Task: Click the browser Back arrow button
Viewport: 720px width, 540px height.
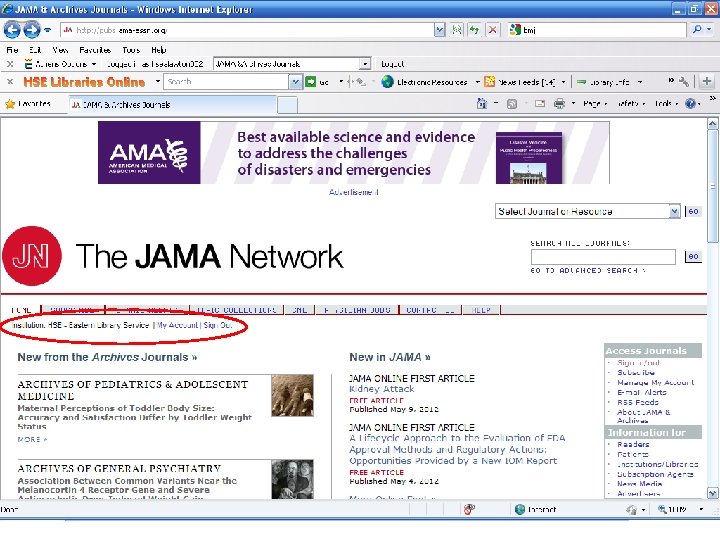Action: (12, 30)
